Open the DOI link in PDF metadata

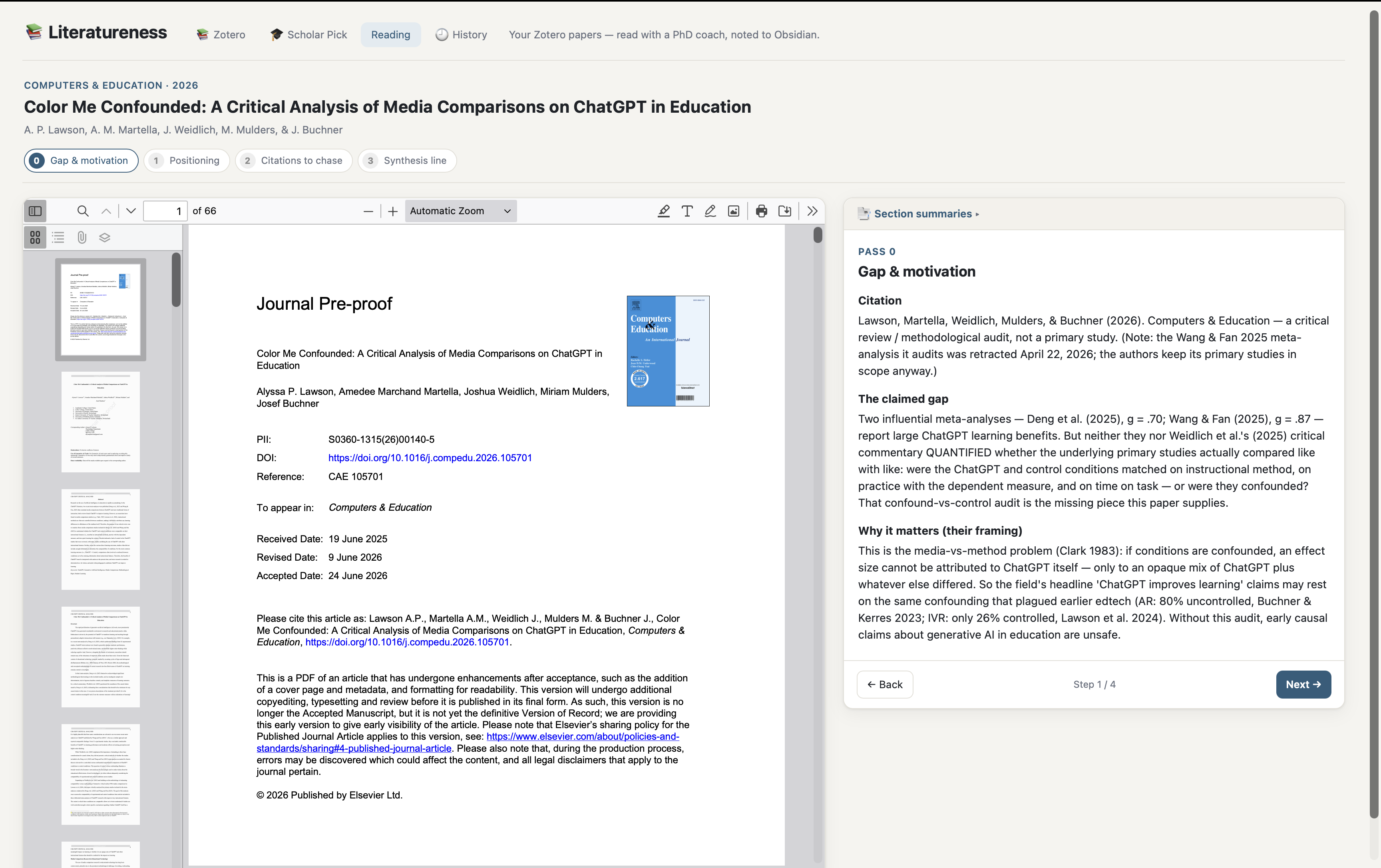[430, 458]
